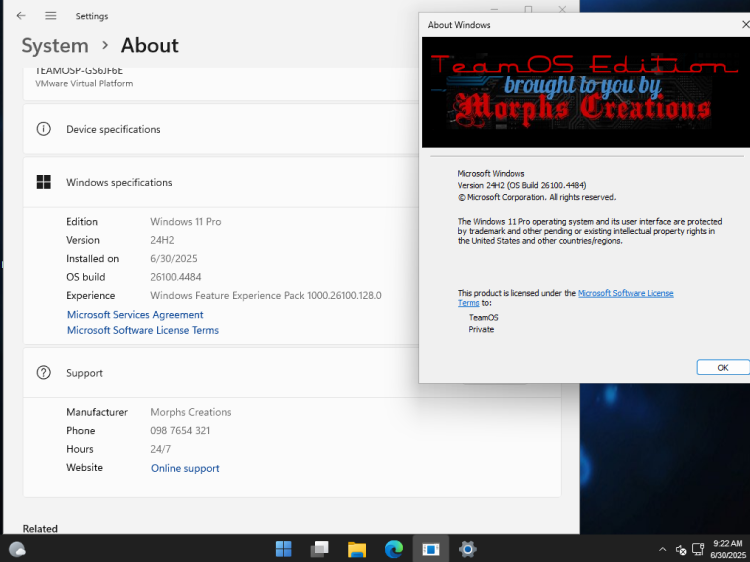This screenshot has width=750, height=562.
Task: Select the Manufacturer value Morphs Creations
Action: tap(190, 412)
